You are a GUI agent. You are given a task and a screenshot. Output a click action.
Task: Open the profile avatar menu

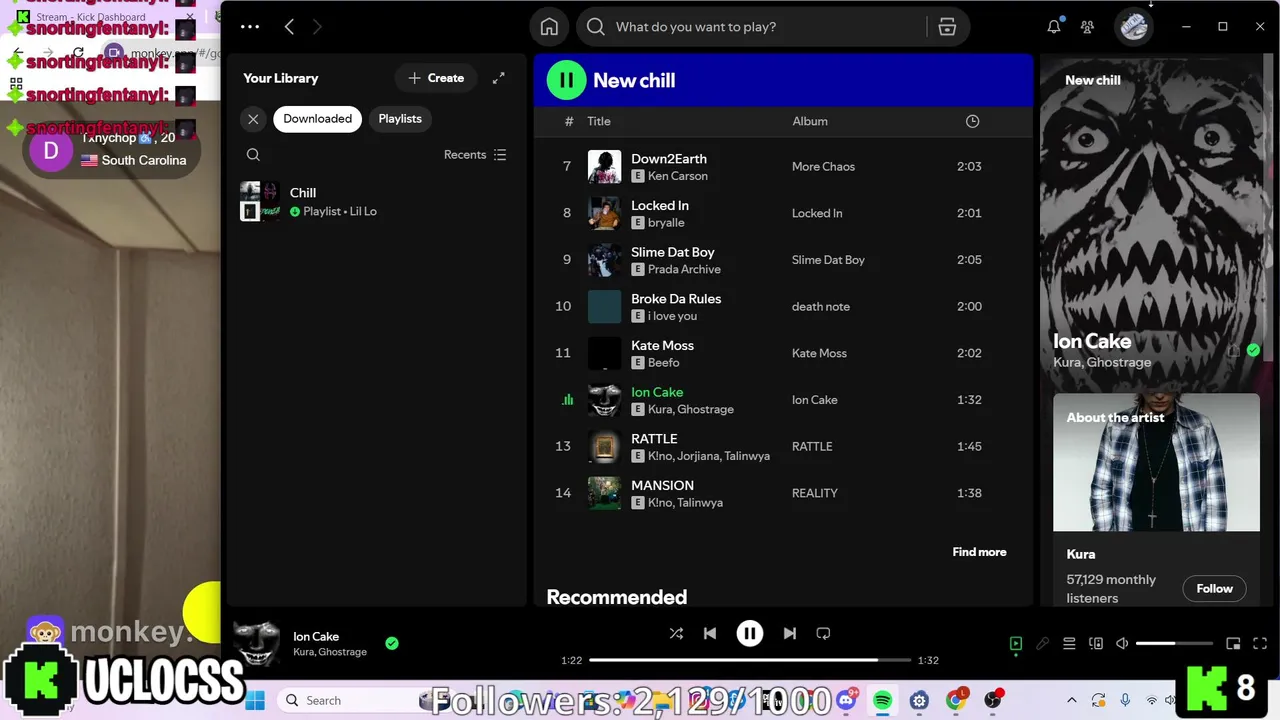click(x=1134, y=27)
